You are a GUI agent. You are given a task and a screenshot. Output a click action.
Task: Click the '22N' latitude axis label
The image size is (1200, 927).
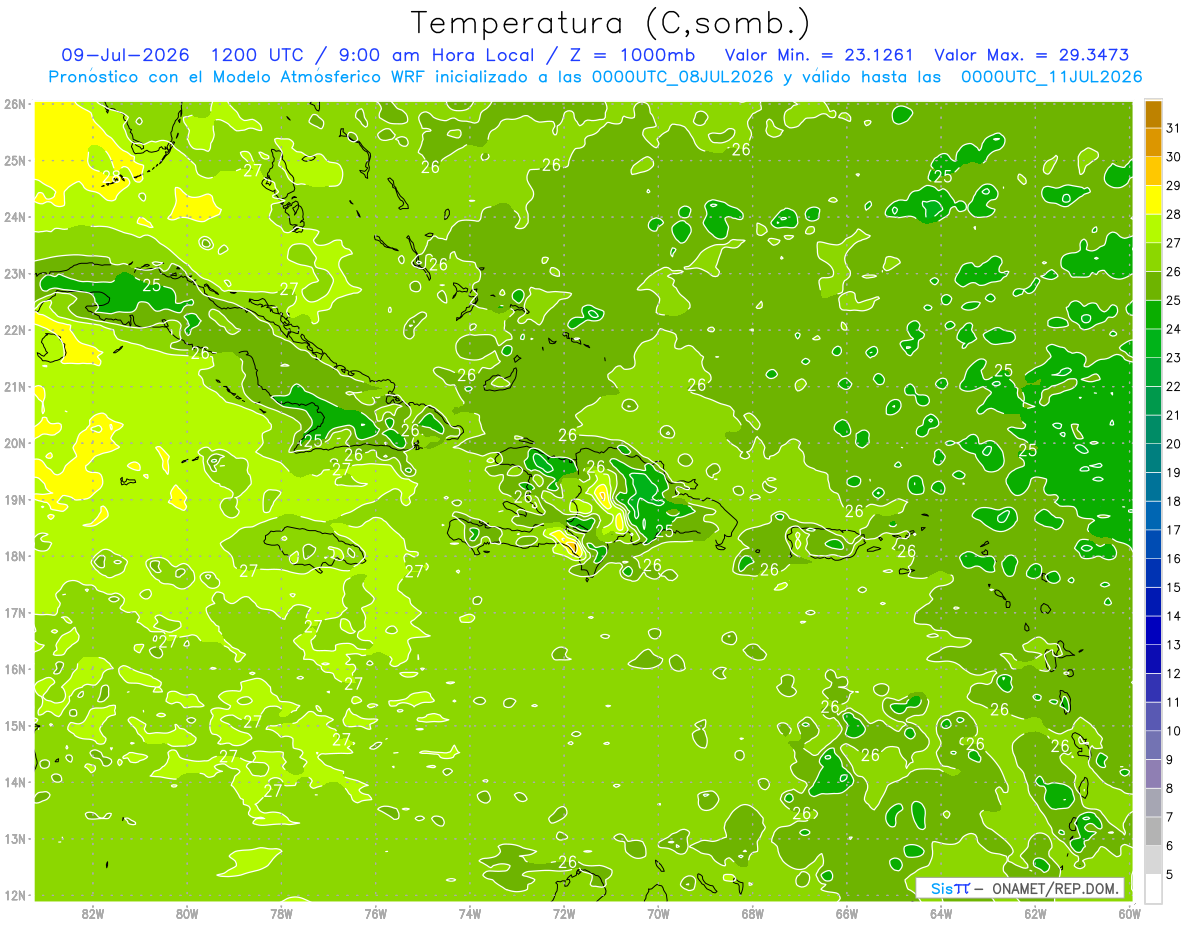pyautogui.click(x=16, y=330)
